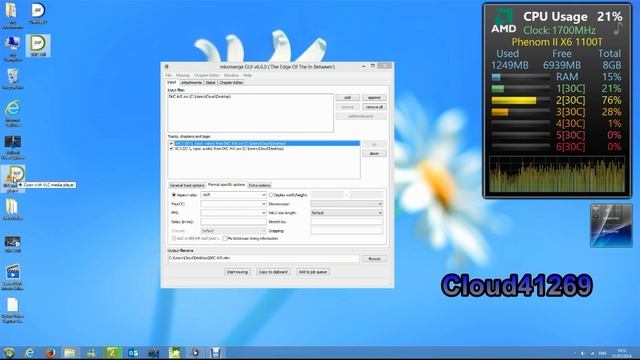Open Internet Explorer from the taskbar
Screen dimensions: 640x360
[29, 353]
